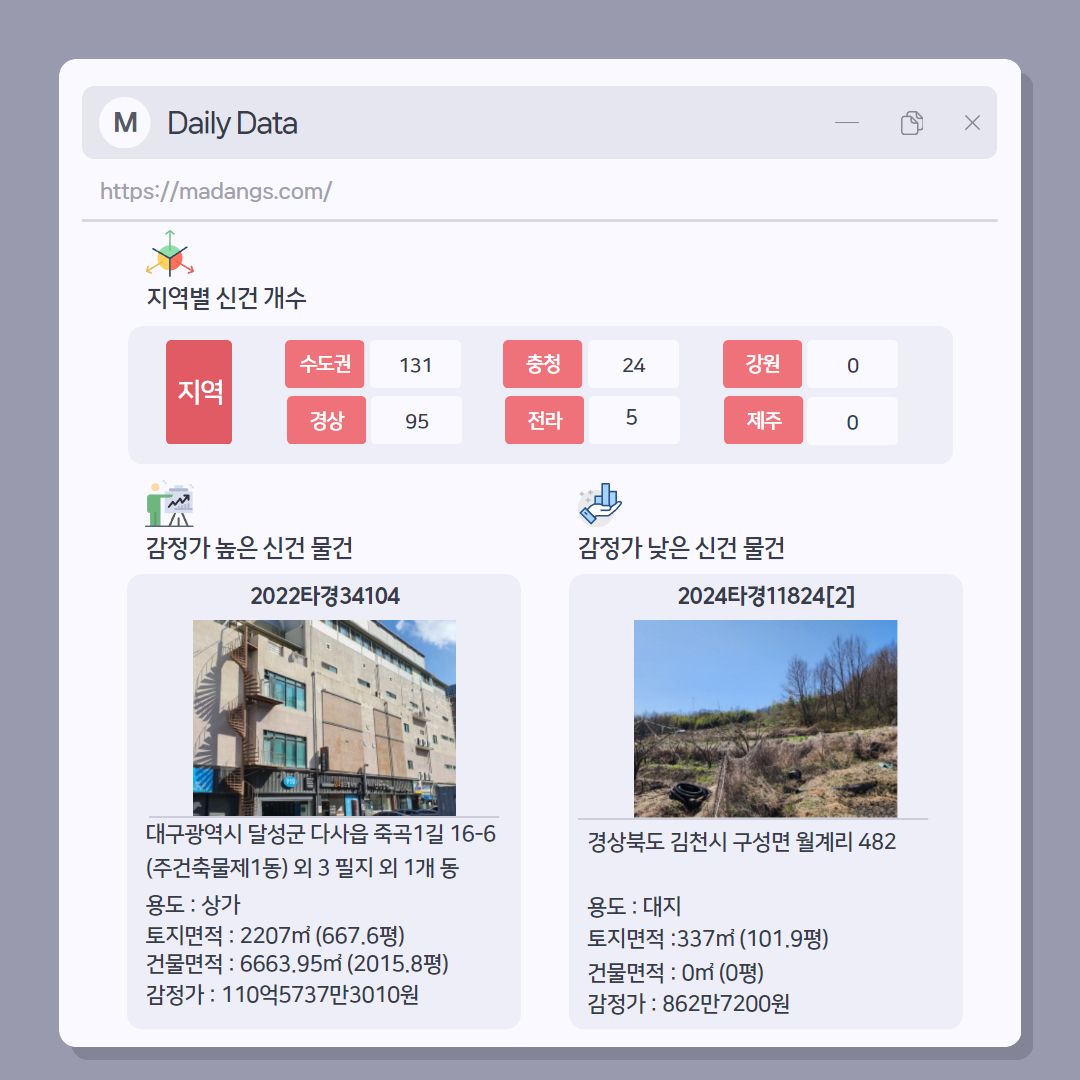Select the 충청 region tag
The width and height of the screenshot is (1080, 1080).
543,364
